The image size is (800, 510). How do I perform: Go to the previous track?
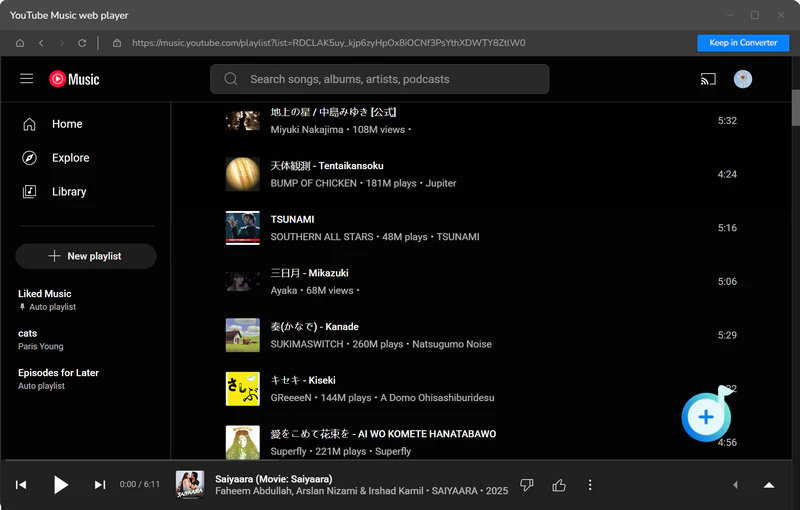(21, 485)
